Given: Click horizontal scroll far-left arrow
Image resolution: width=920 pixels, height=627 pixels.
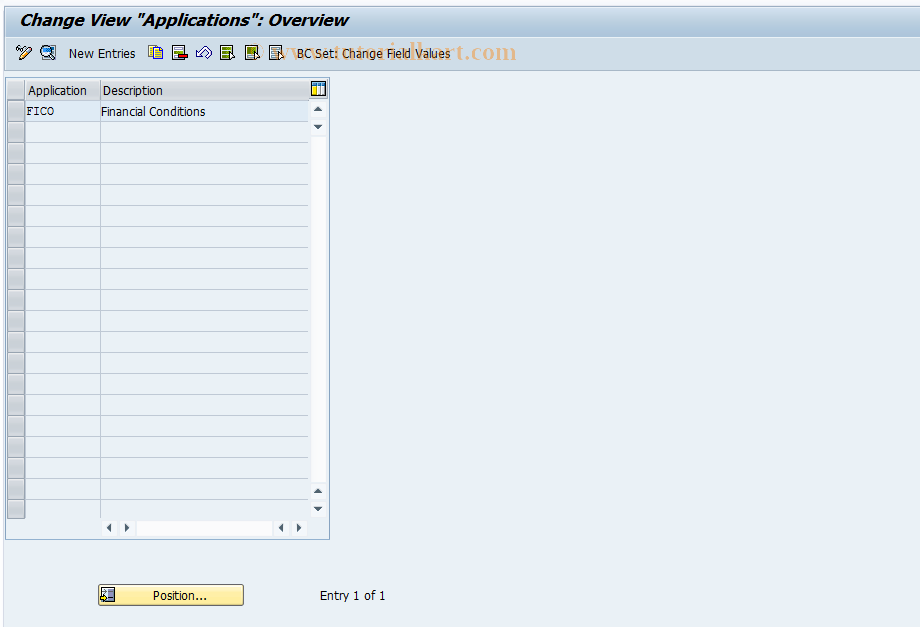Looking at the screenshot, I should click(x=109, y=528).
